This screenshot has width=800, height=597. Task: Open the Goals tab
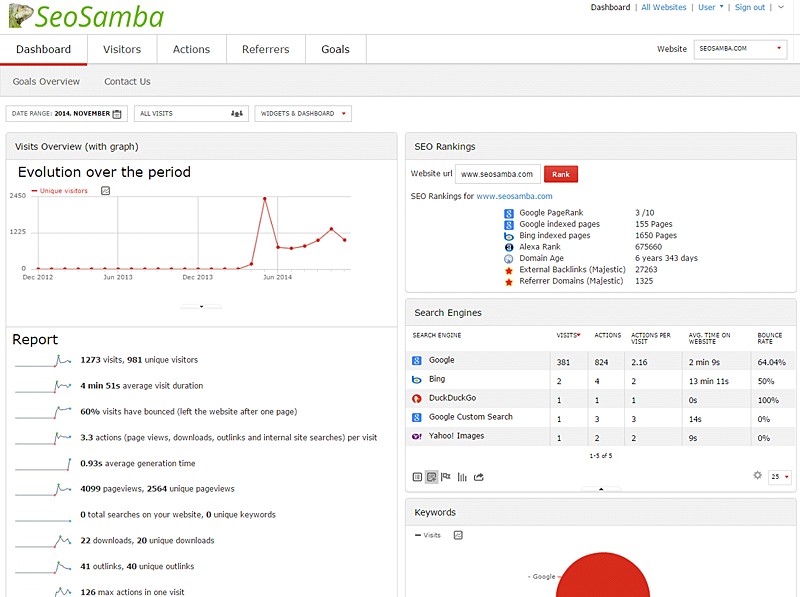[x=336, y=49]
